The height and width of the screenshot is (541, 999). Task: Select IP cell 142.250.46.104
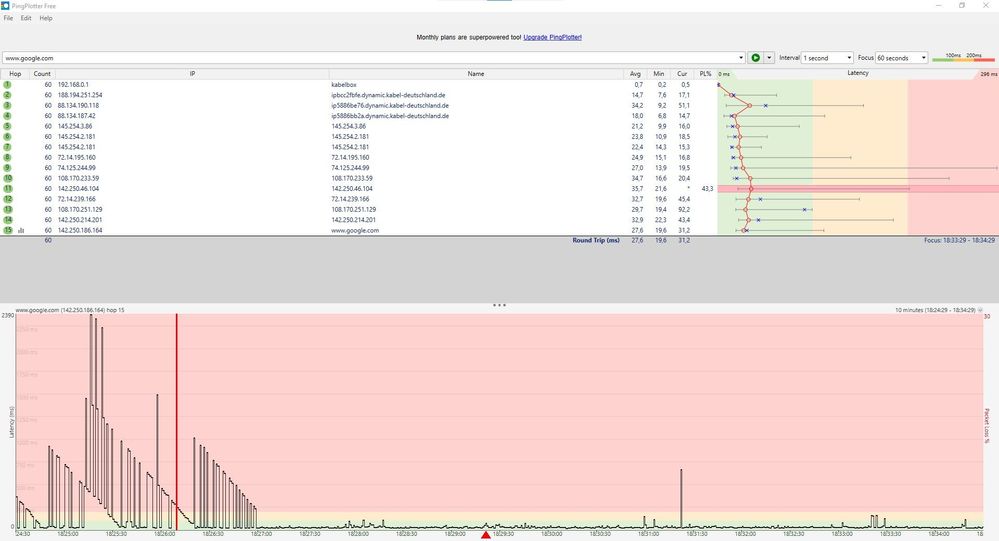(x=78, y=189)
